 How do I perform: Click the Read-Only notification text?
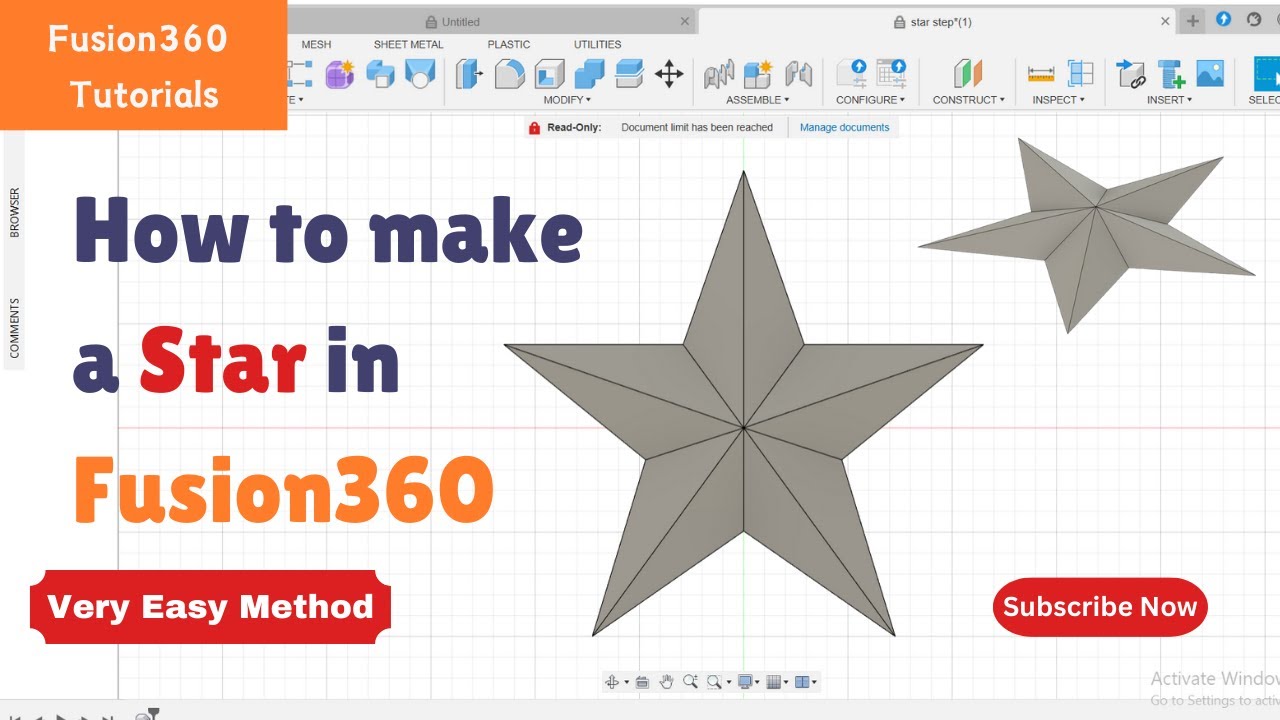[x=574, y=127]
